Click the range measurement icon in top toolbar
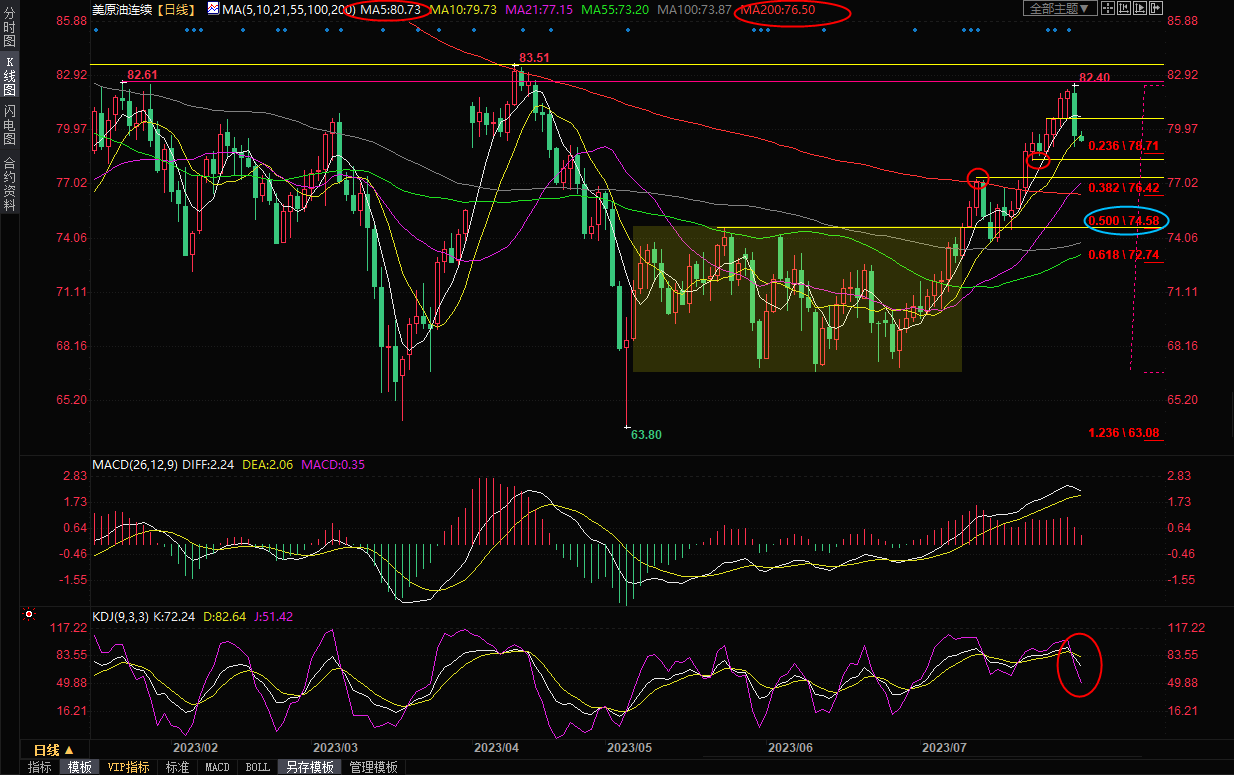Screen dimensions: 1234x775 tap(1124, 8)
